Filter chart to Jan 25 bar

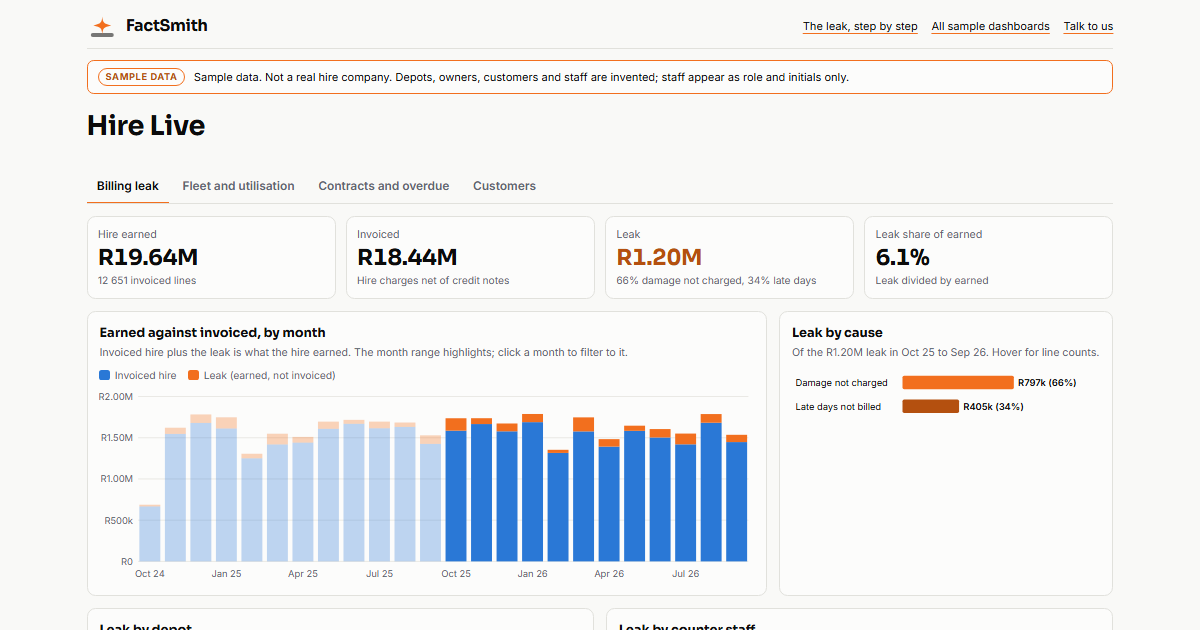[227, 489]
